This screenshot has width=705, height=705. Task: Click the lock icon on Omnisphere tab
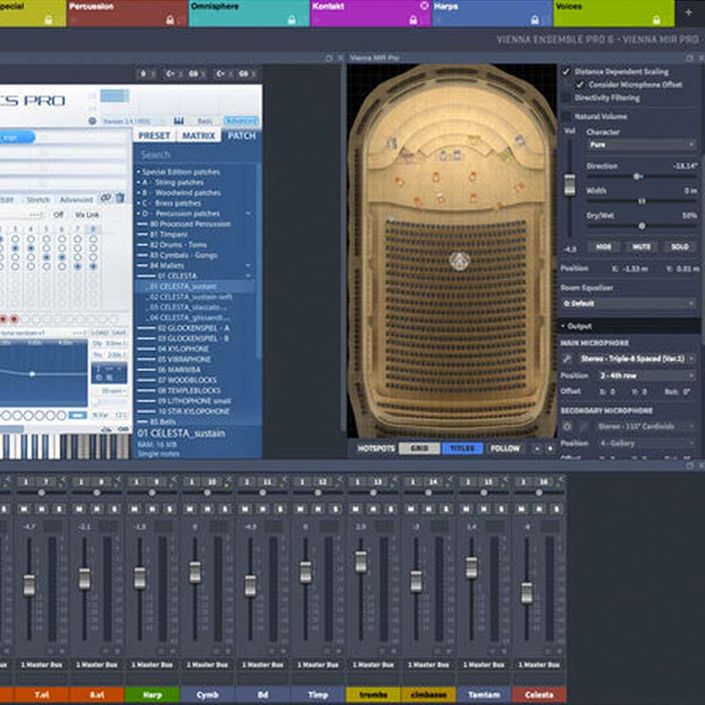tap(292, 20)
